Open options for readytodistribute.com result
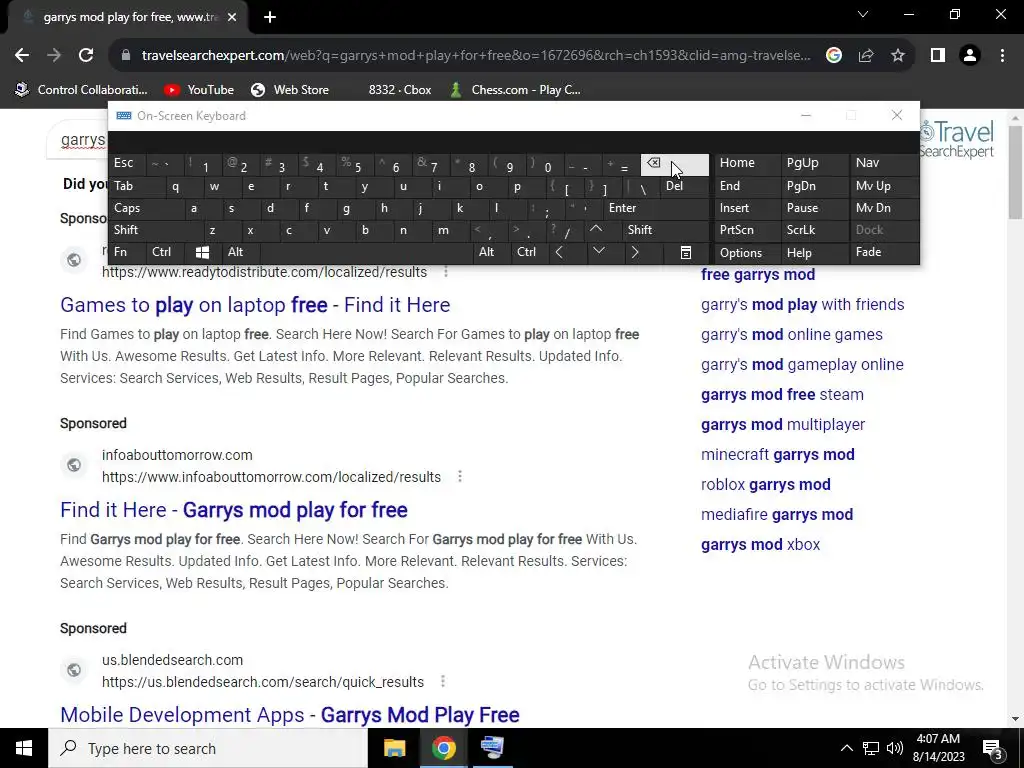The width and height of the screenshot is (1024, 768). click(x=446, y=272)
